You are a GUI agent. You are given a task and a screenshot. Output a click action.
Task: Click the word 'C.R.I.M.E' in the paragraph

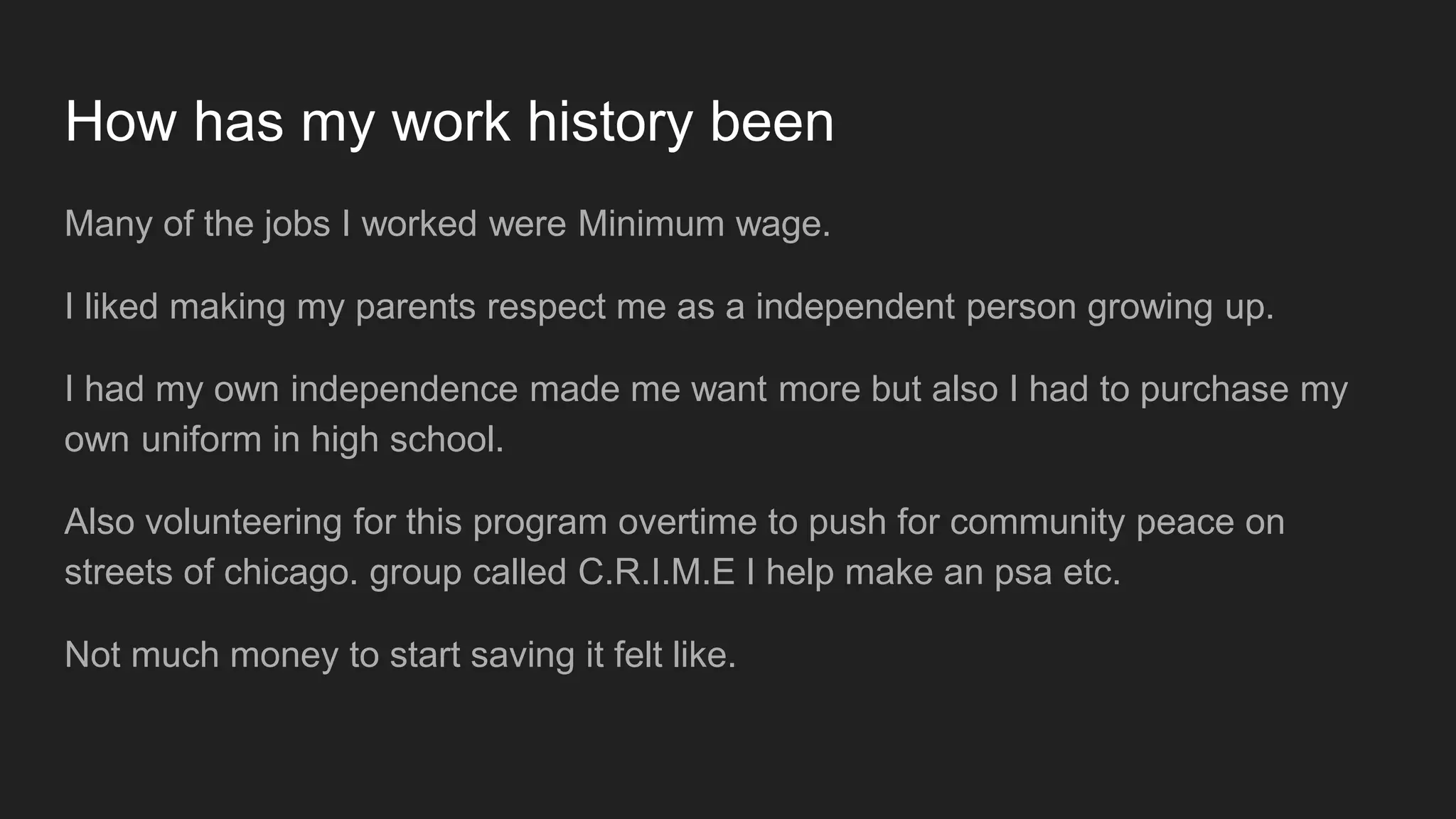(656, 573)
